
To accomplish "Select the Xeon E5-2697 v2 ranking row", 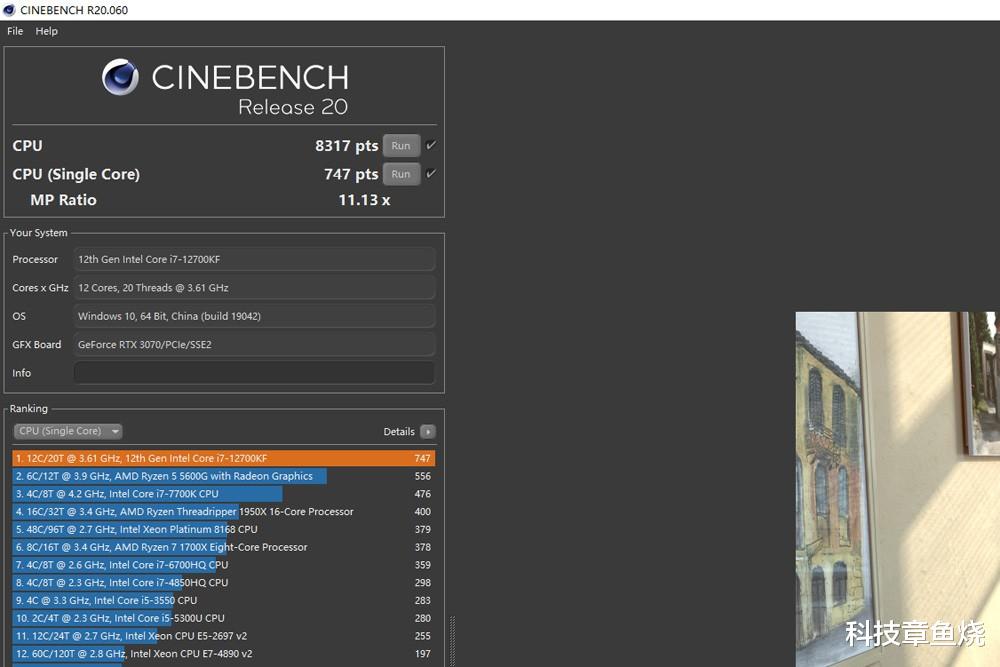I will click(224, 636).
